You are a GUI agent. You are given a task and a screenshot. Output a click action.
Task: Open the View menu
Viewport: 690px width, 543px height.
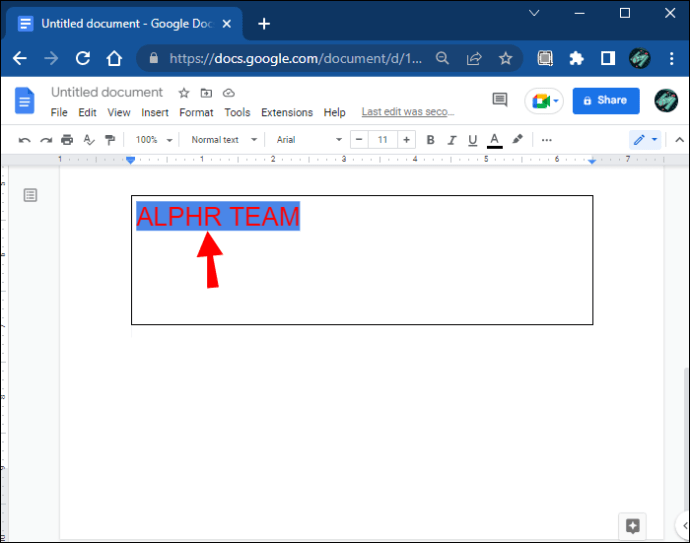point(119,113)
